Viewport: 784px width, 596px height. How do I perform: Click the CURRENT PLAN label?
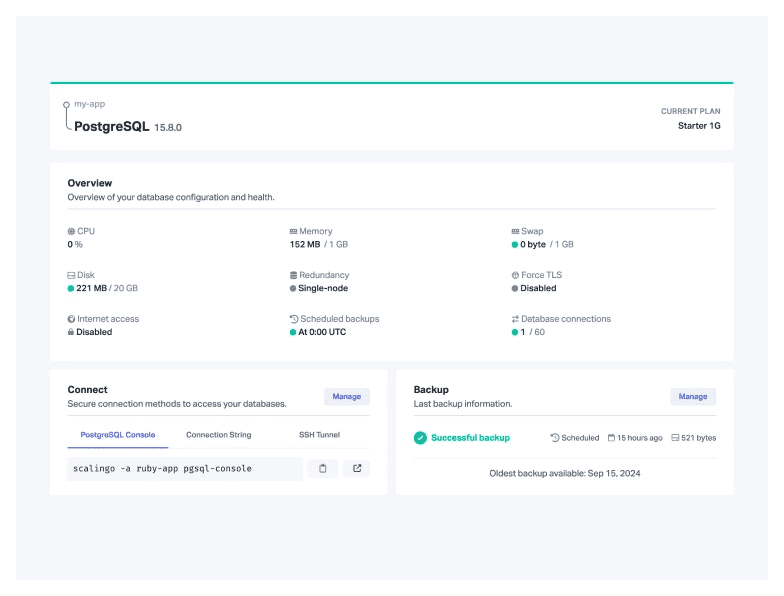pyautogui.click(x=690, y=111)
